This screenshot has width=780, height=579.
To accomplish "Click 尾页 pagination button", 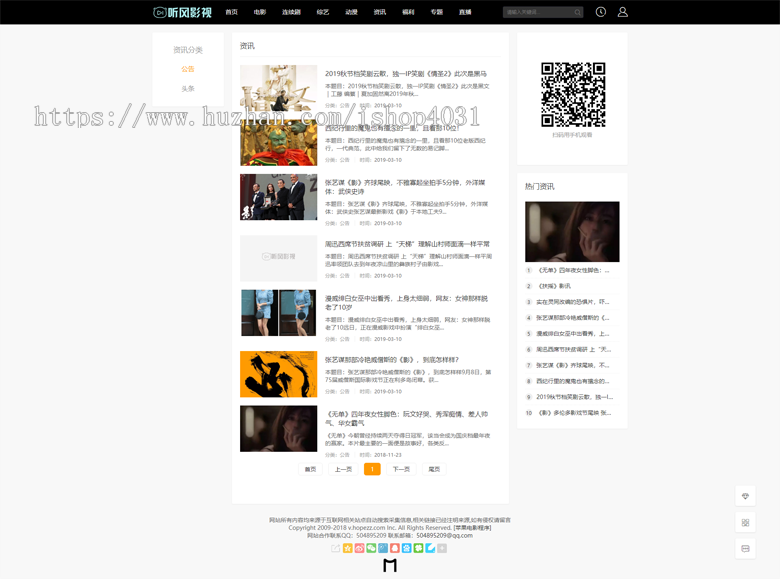I will (434, 469).
